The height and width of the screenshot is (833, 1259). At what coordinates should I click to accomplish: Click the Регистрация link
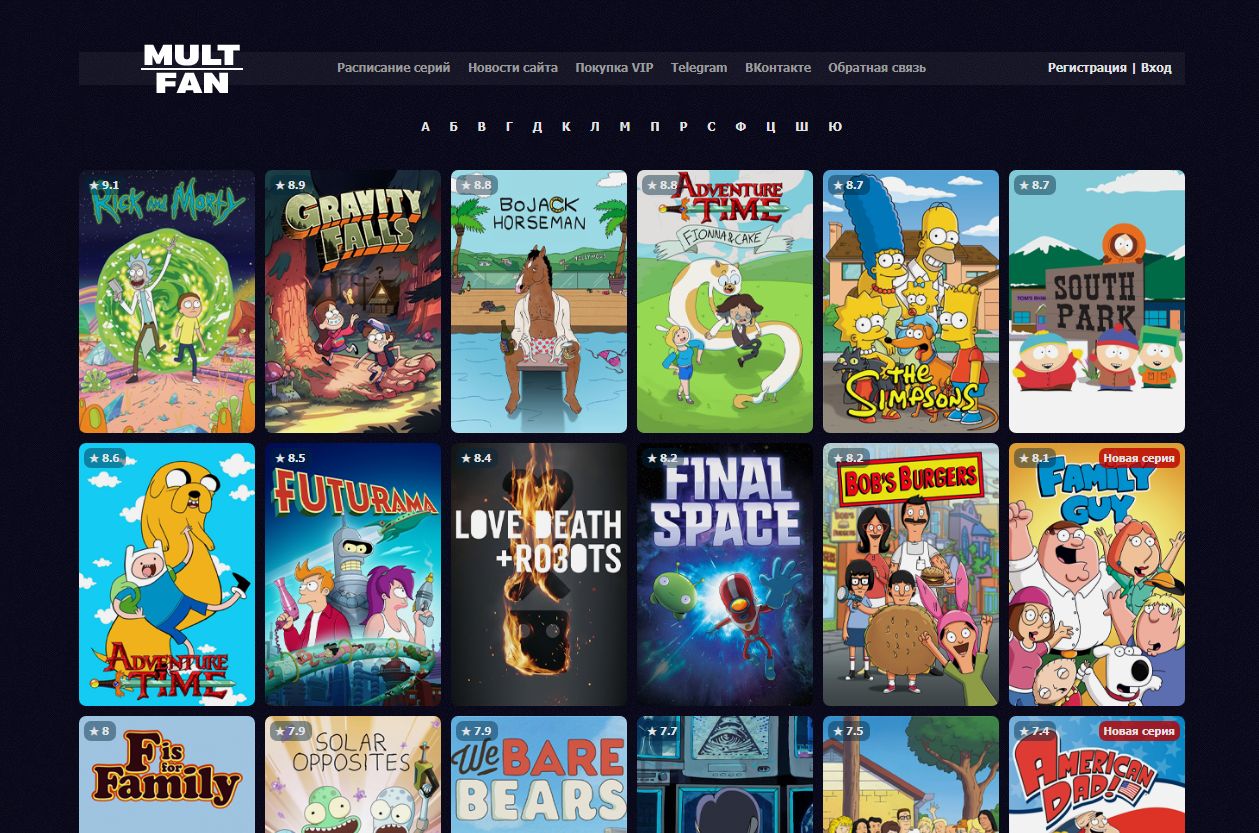pos(1087,68)
